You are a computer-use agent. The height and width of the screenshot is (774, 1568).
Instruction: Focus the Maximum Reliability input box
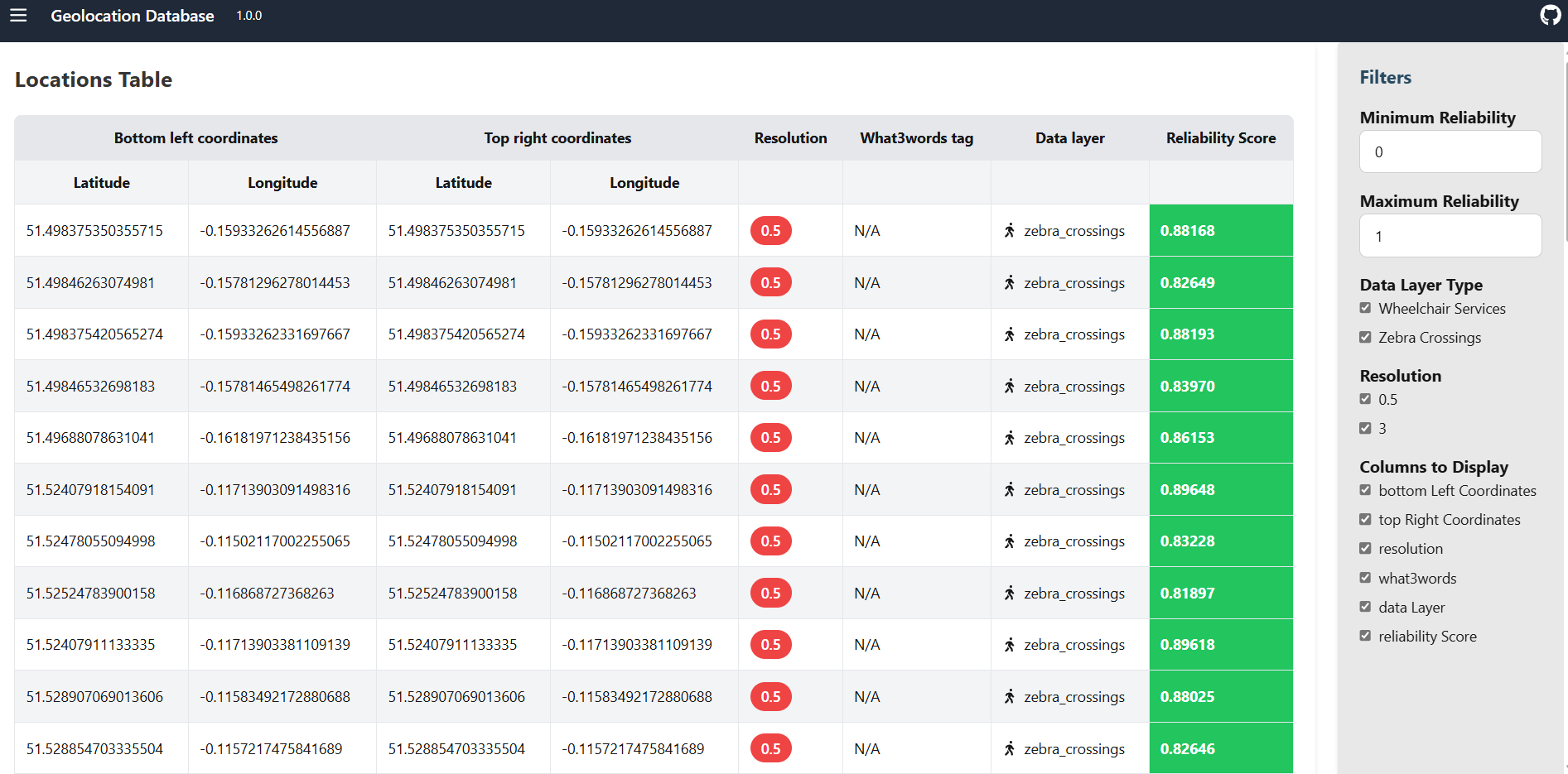[1450, 237]
